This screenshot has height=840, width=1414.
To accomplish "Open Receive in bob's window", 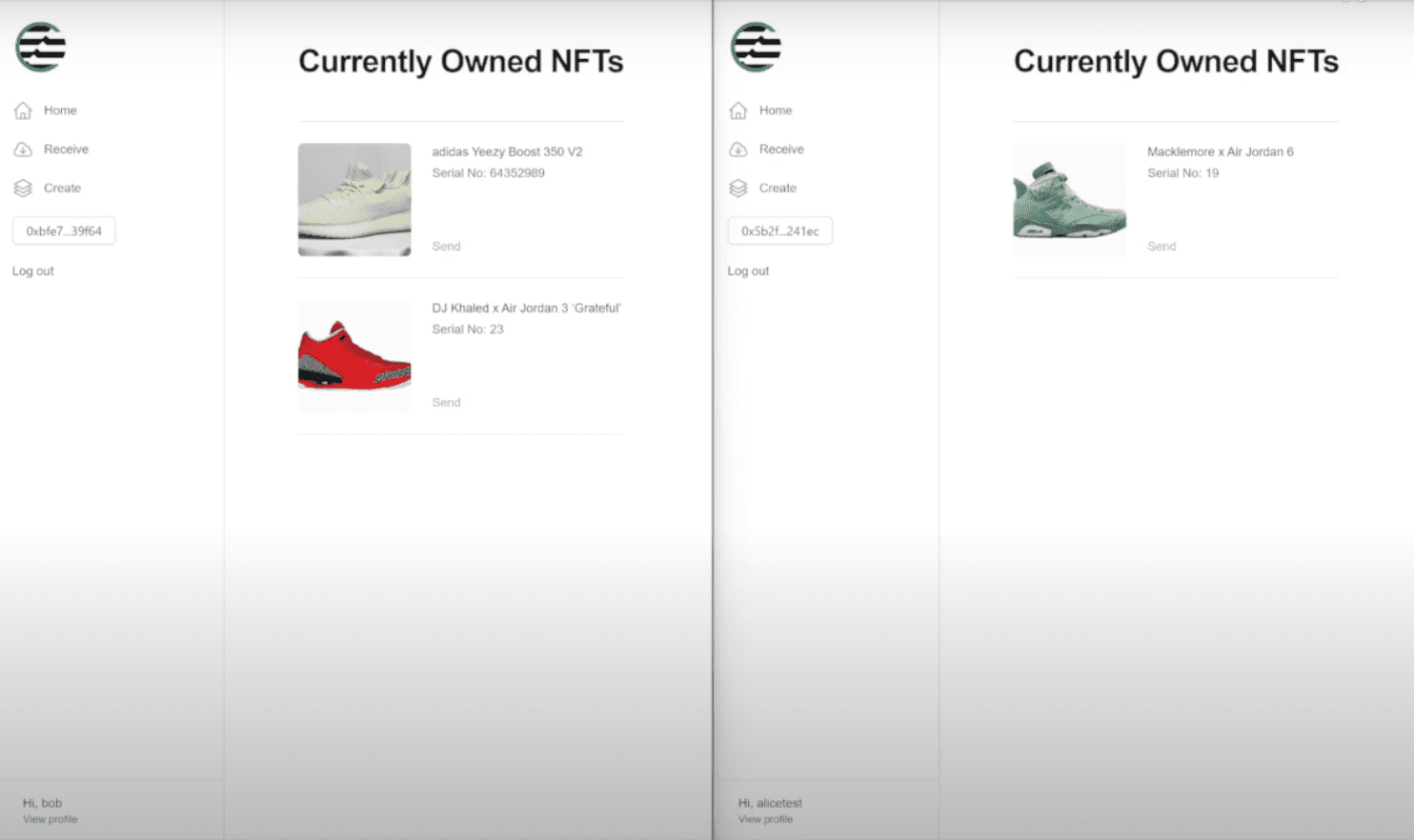I will tap(66, 150).
